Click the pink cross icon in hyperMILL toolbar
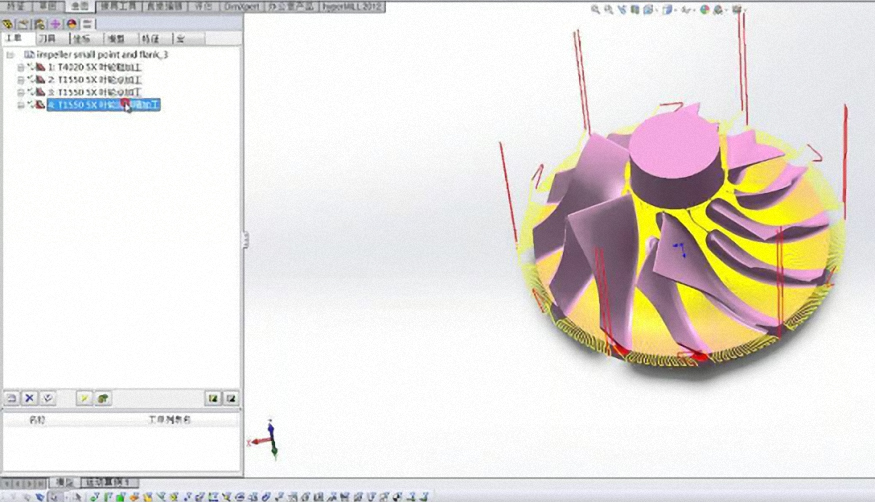Viewport: 875px width, 502px height. pyautogui.click(x=55, y=24)
